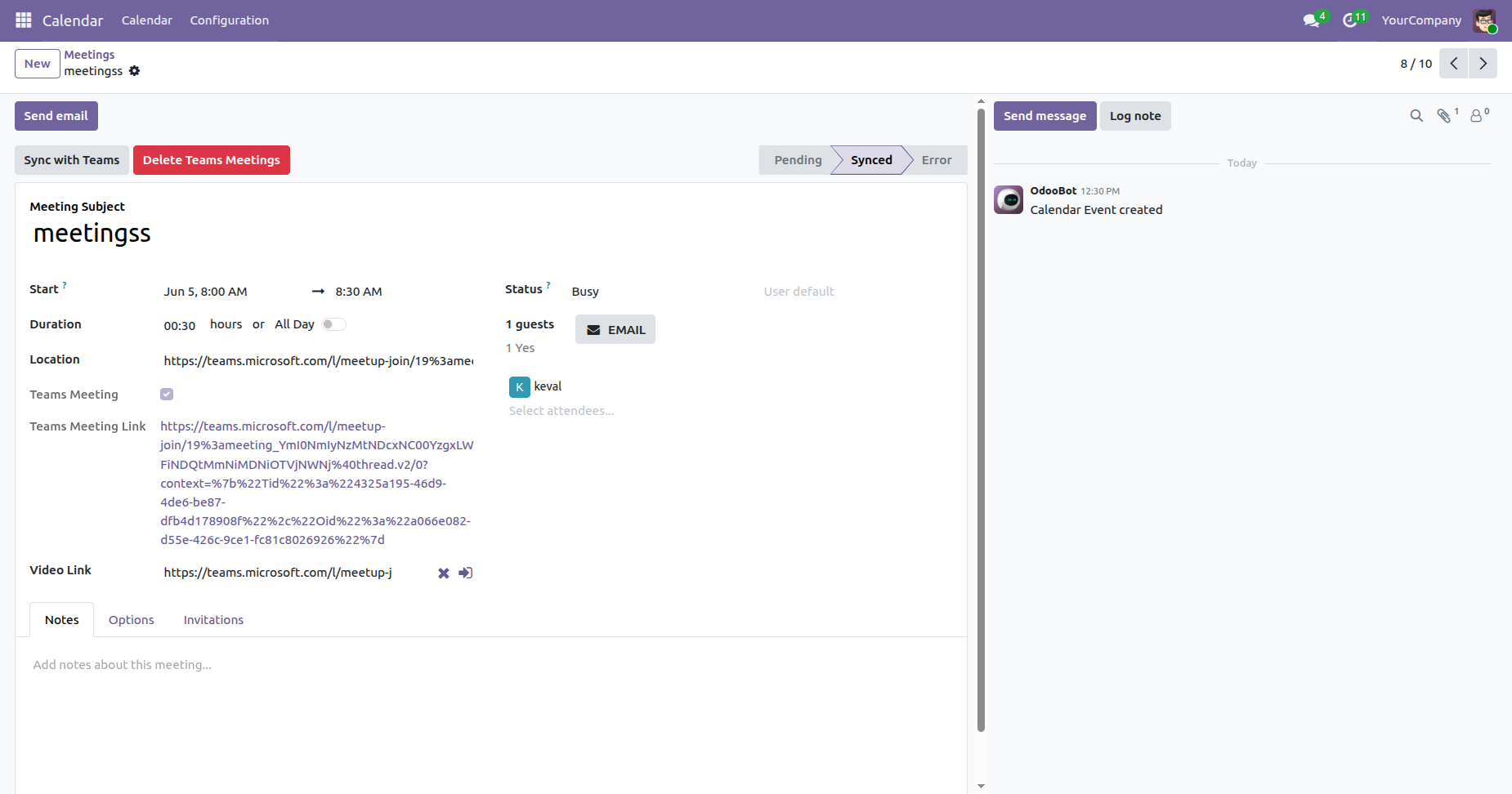Click Send message in chatter

1045,116
